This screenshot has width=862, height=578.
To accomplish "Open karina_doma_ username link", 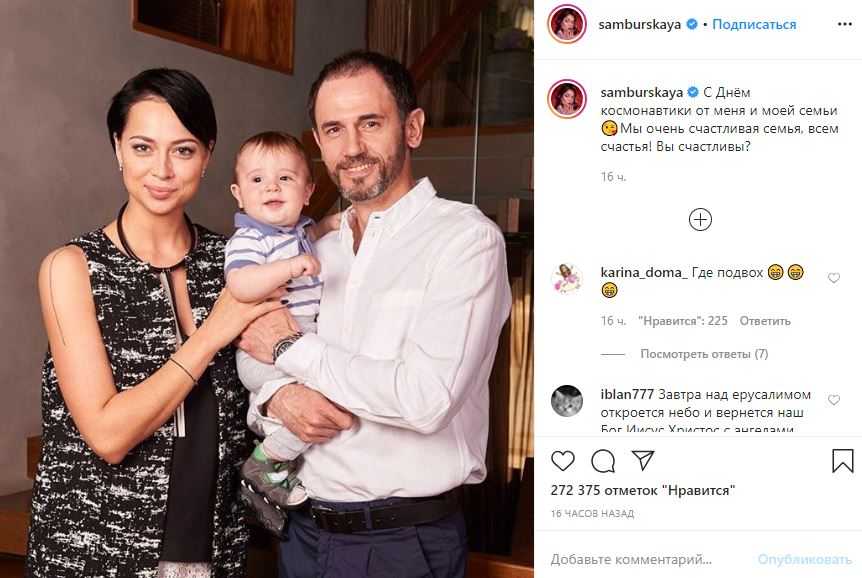I will point(644,272).
